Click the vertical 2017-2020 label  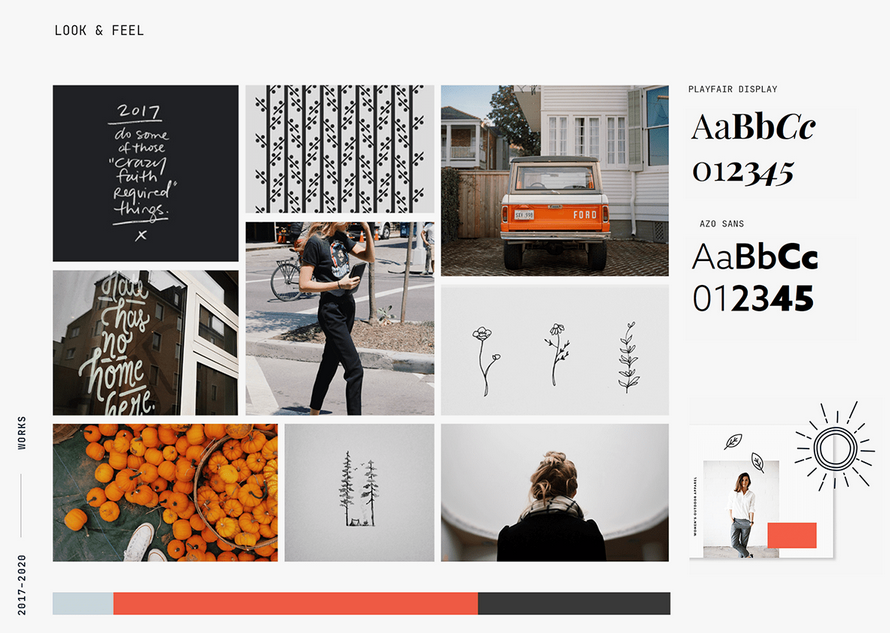pos(22,585)
